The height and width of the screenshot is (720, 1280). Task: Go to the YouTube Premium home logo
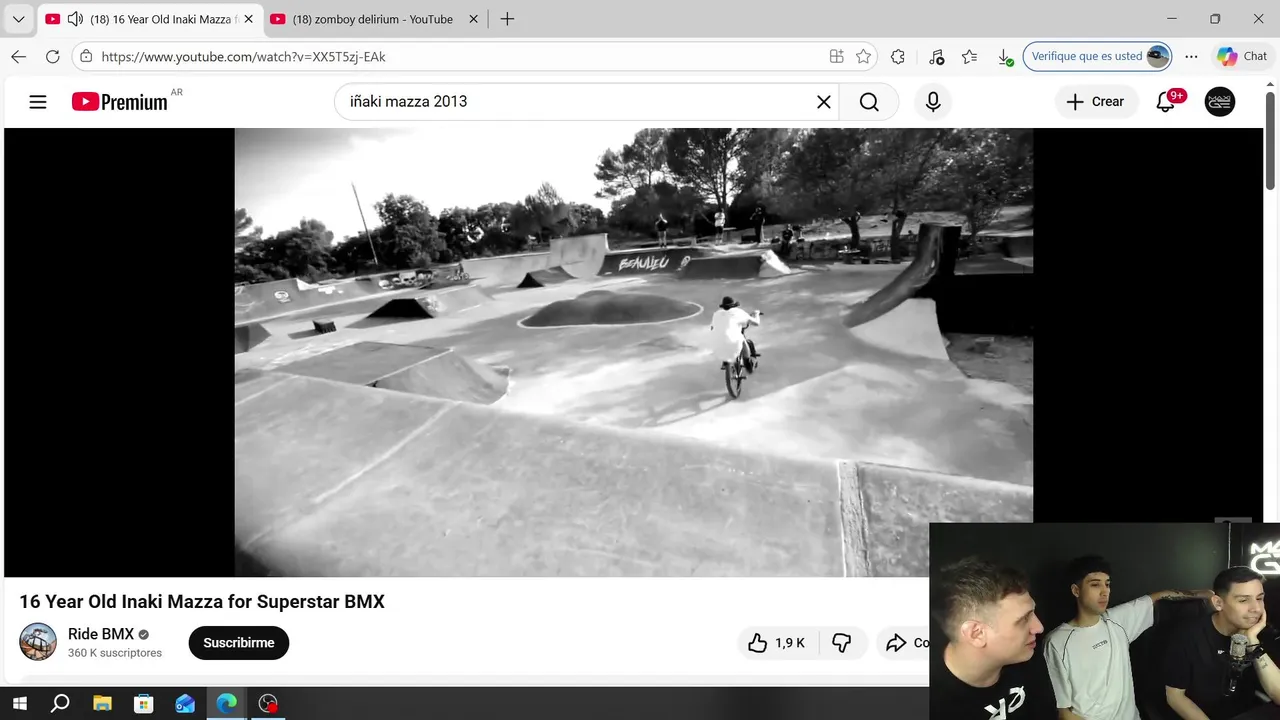click(x=120, y=101)
